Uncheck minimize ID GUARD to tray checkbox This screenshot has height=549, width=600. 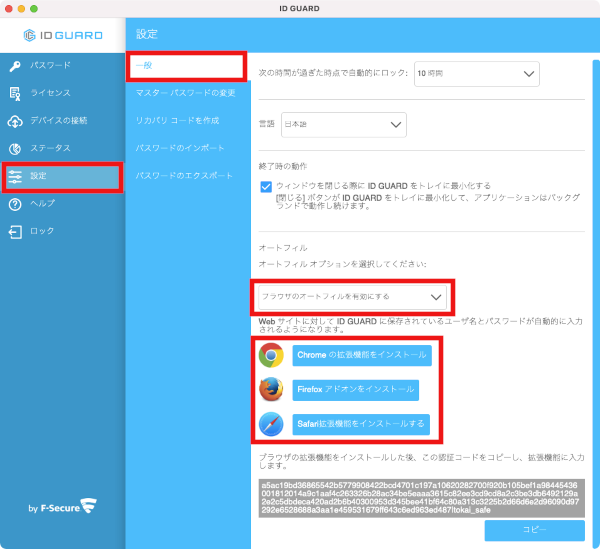(266, 187)
